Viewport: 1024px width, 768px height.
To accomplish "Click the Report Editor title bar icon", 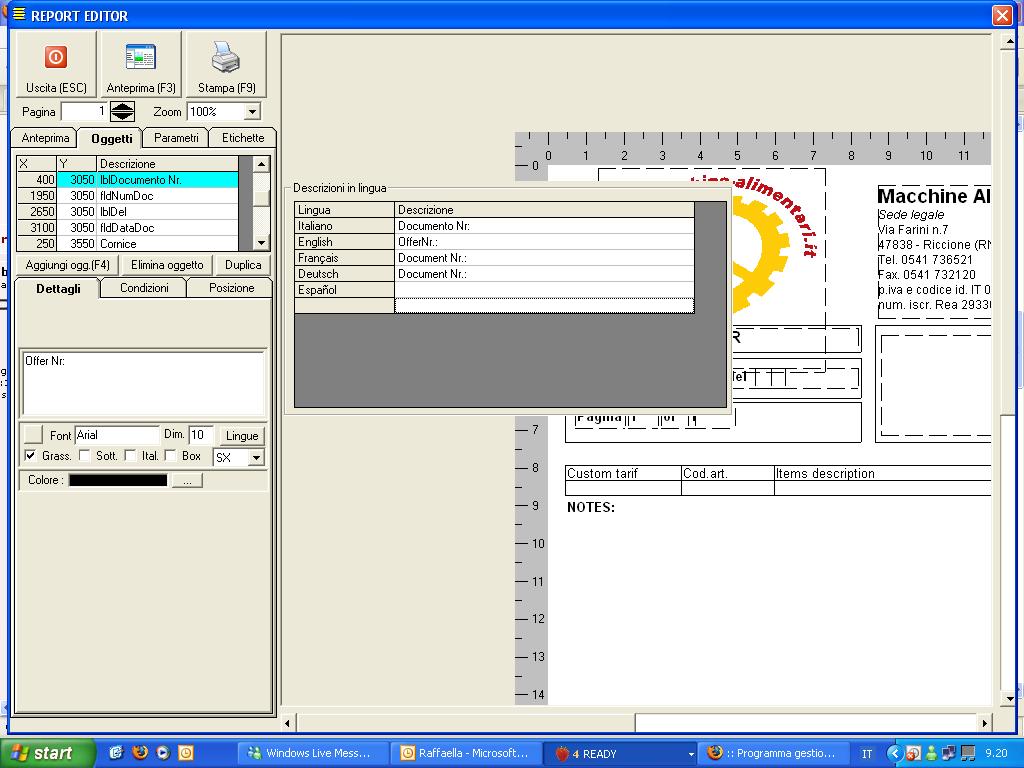I will 20,14.
